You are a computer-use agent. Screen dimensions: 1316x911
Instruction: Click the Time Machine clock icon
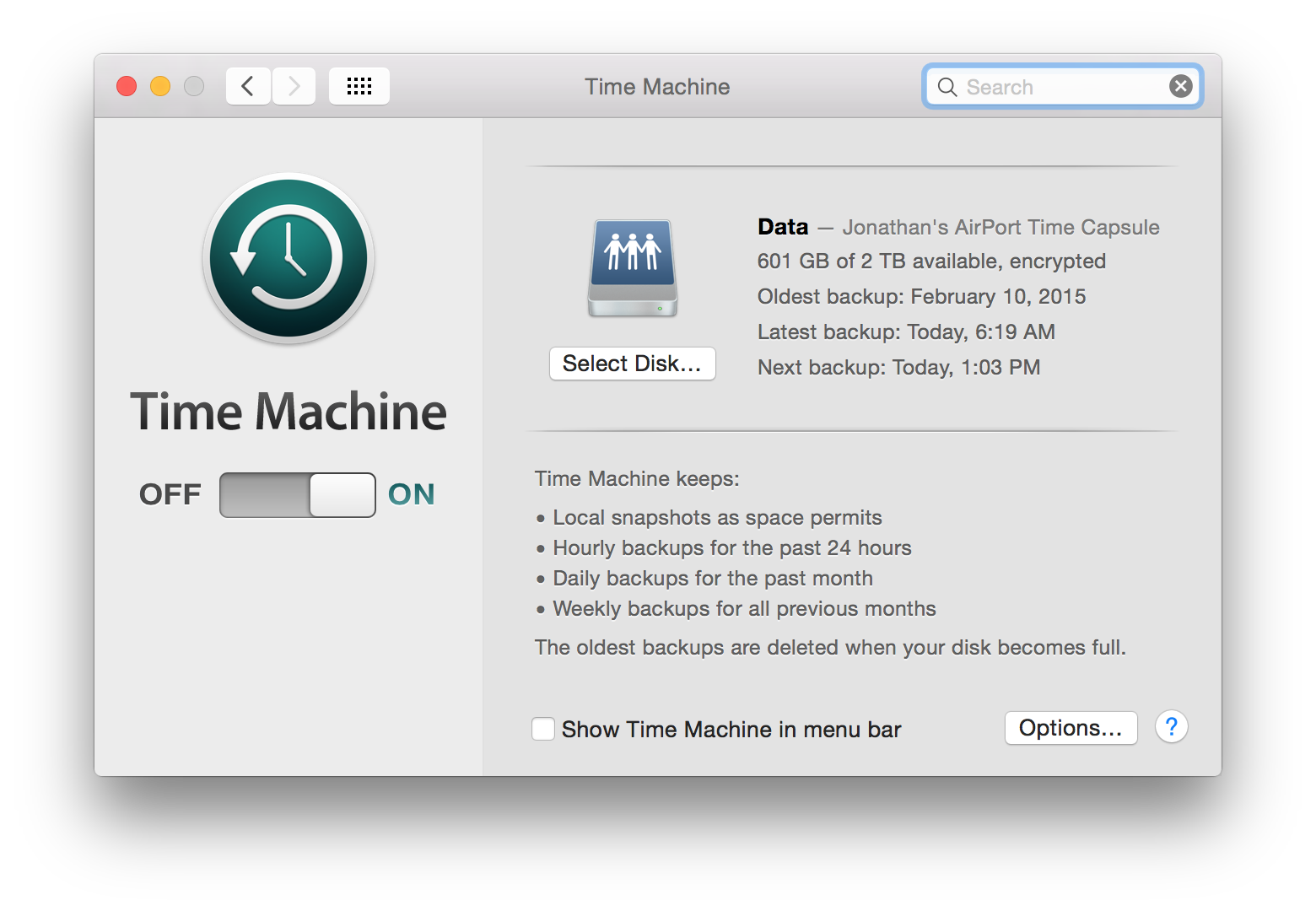[289, 259]
